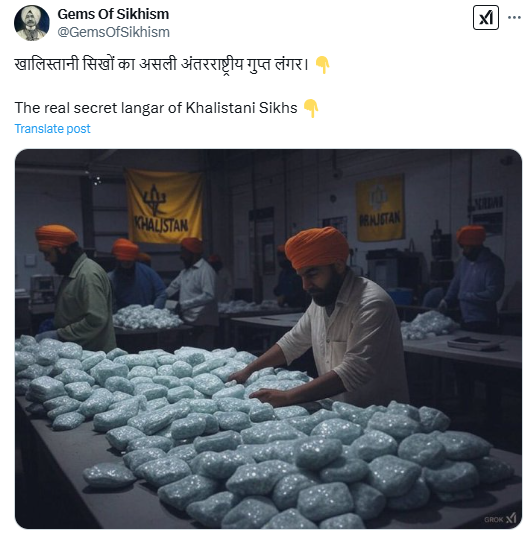
Task: Click the second yellow banner at right in photo
Action: (x=380, y=208)
